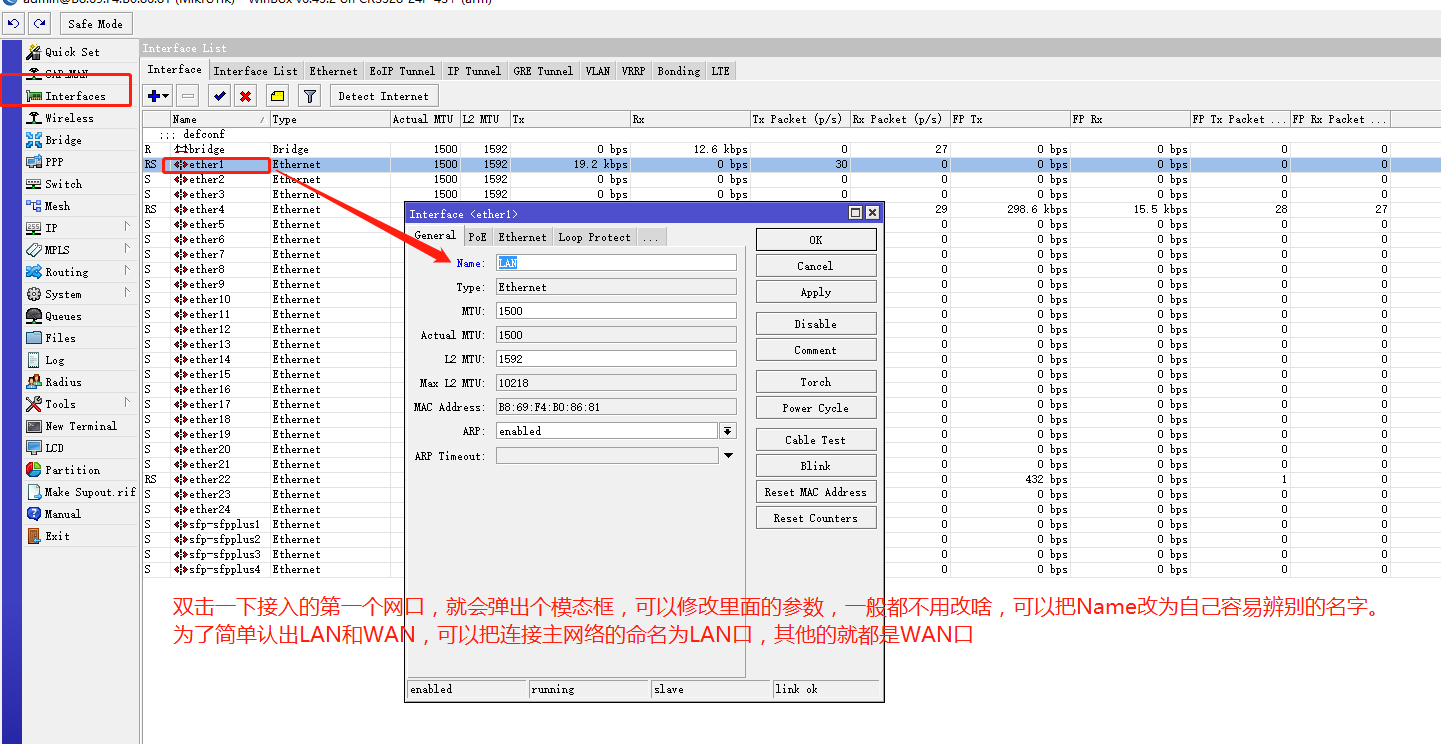
Task: Click the red X Disable icon
Action: 245,96
